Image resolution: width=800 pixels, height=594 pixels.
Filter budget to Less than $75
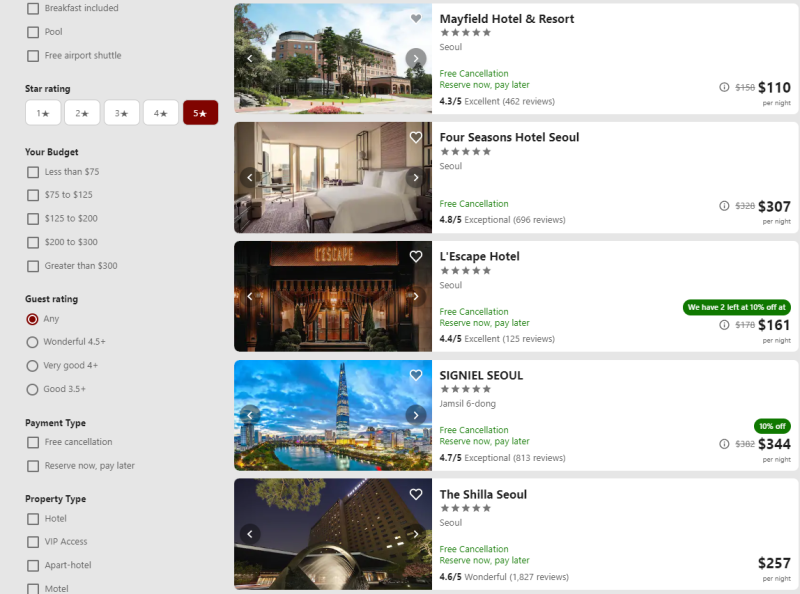(33, 172)
